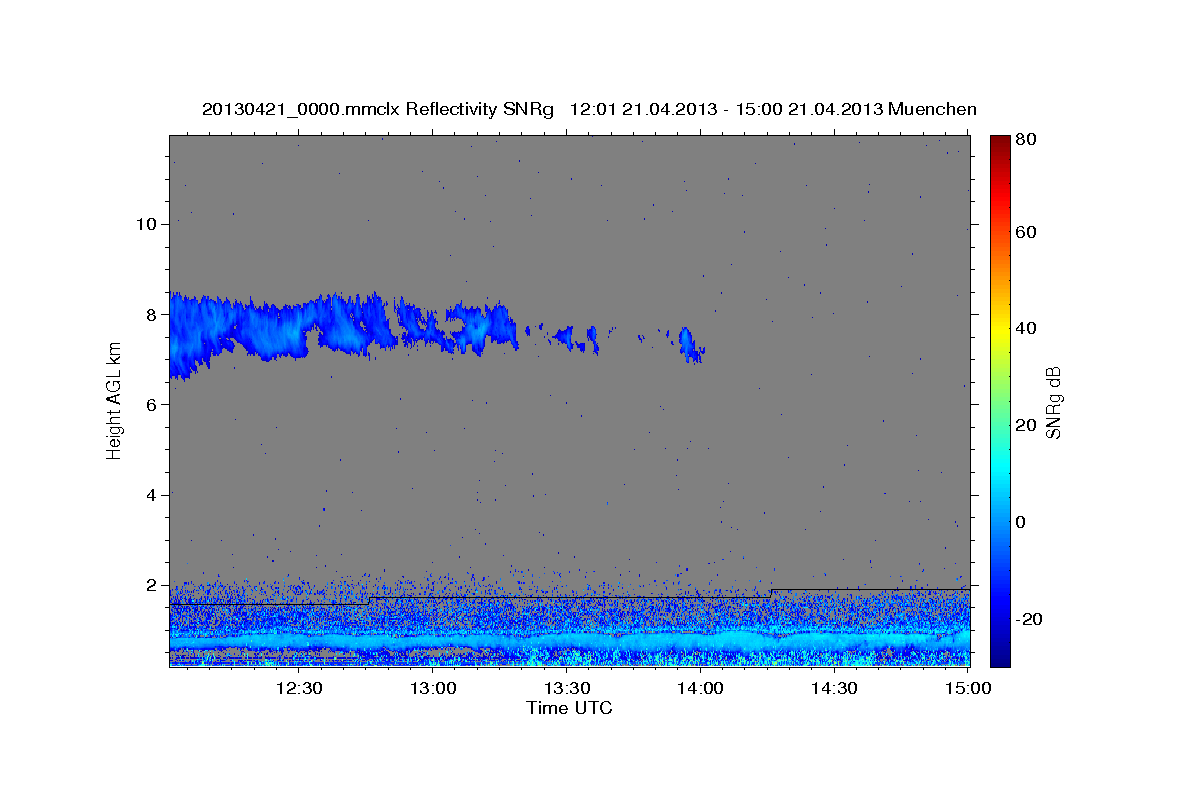This screenshot has width=1200, height=800.
Task: Click the 14:30 time tick label
Action: (x=835, y=688)
